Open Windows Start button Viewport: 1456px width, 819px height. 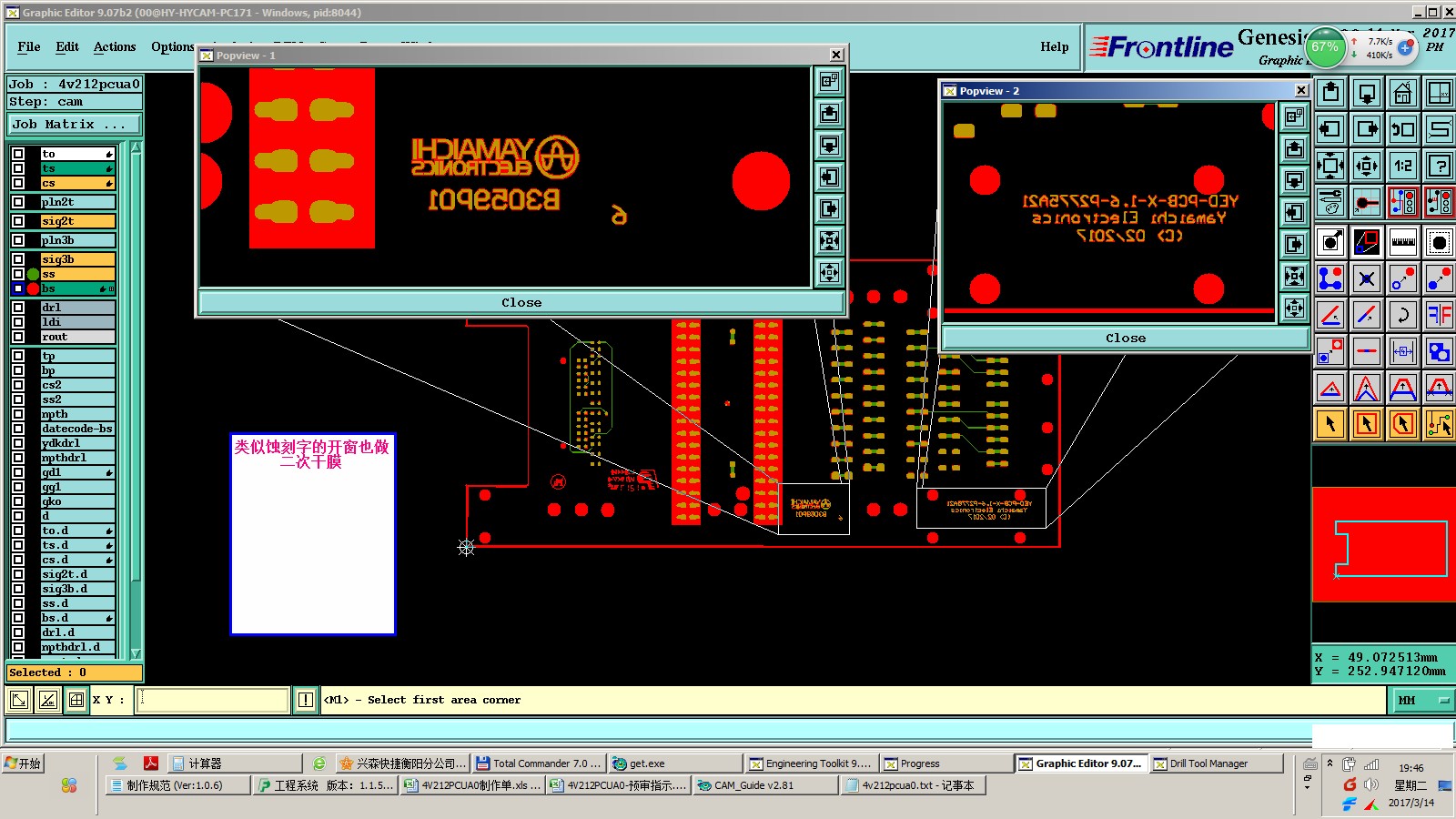click(x=23, y=763)
